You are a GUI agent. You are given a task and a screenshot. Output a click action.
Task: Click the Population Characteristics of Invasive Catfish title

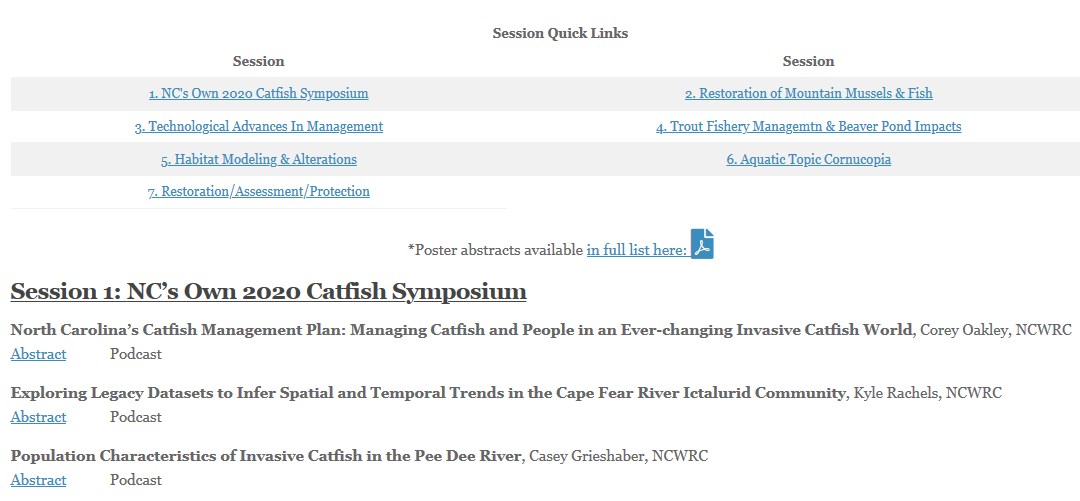[x=267, y=456]
